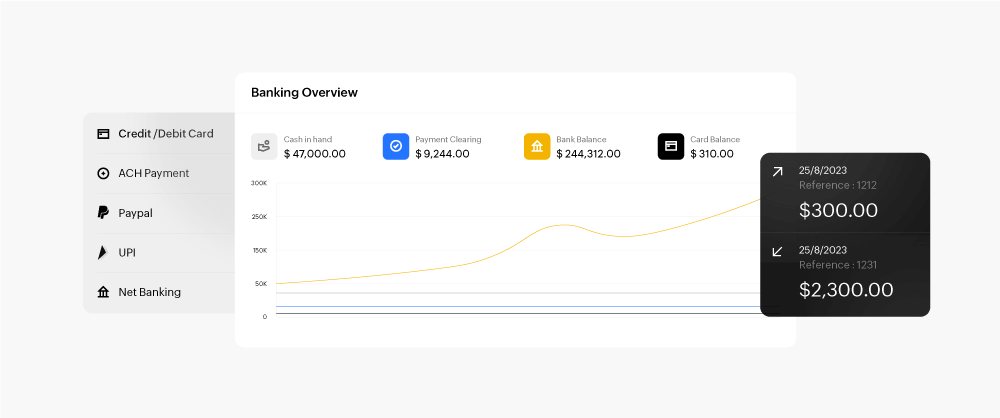Open the Paypal payment option
Viewport: 1000px width, 418px height.
coord(135,213)
